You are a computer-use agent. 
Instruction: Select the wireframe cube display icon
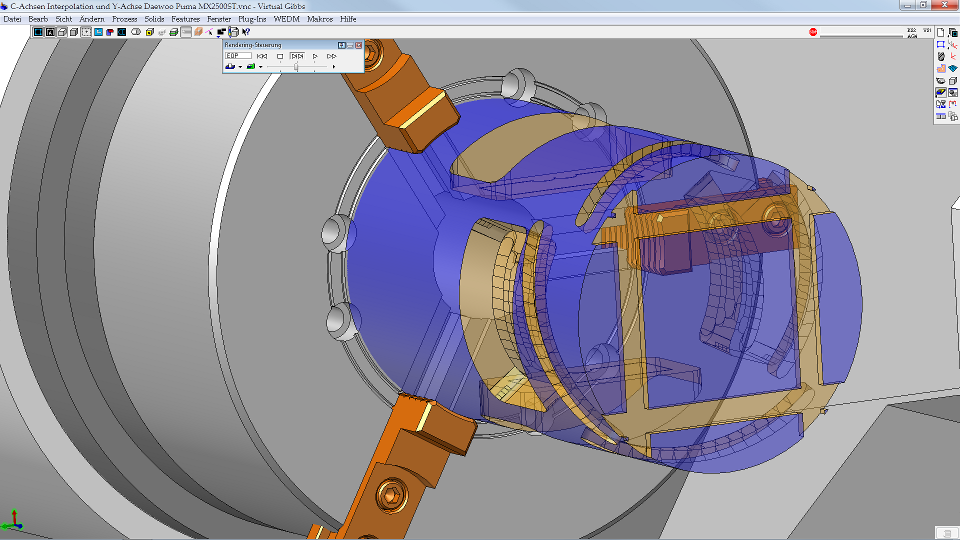click(x=62, y=32)
